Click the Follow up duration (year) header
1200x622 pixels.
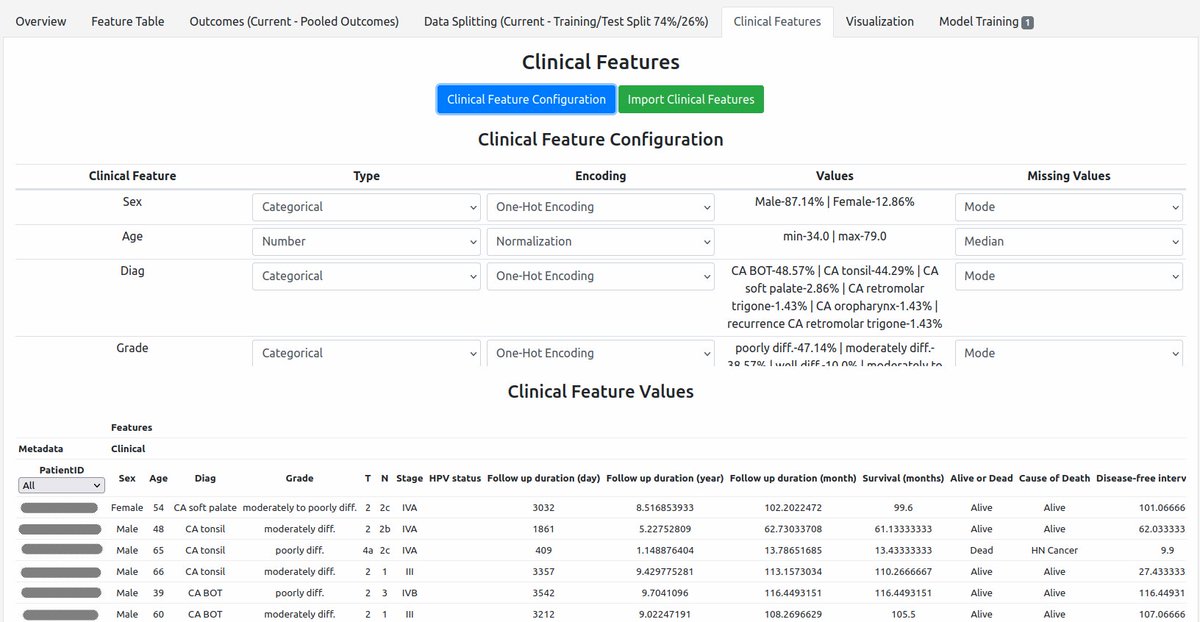[x=664, y=478]
